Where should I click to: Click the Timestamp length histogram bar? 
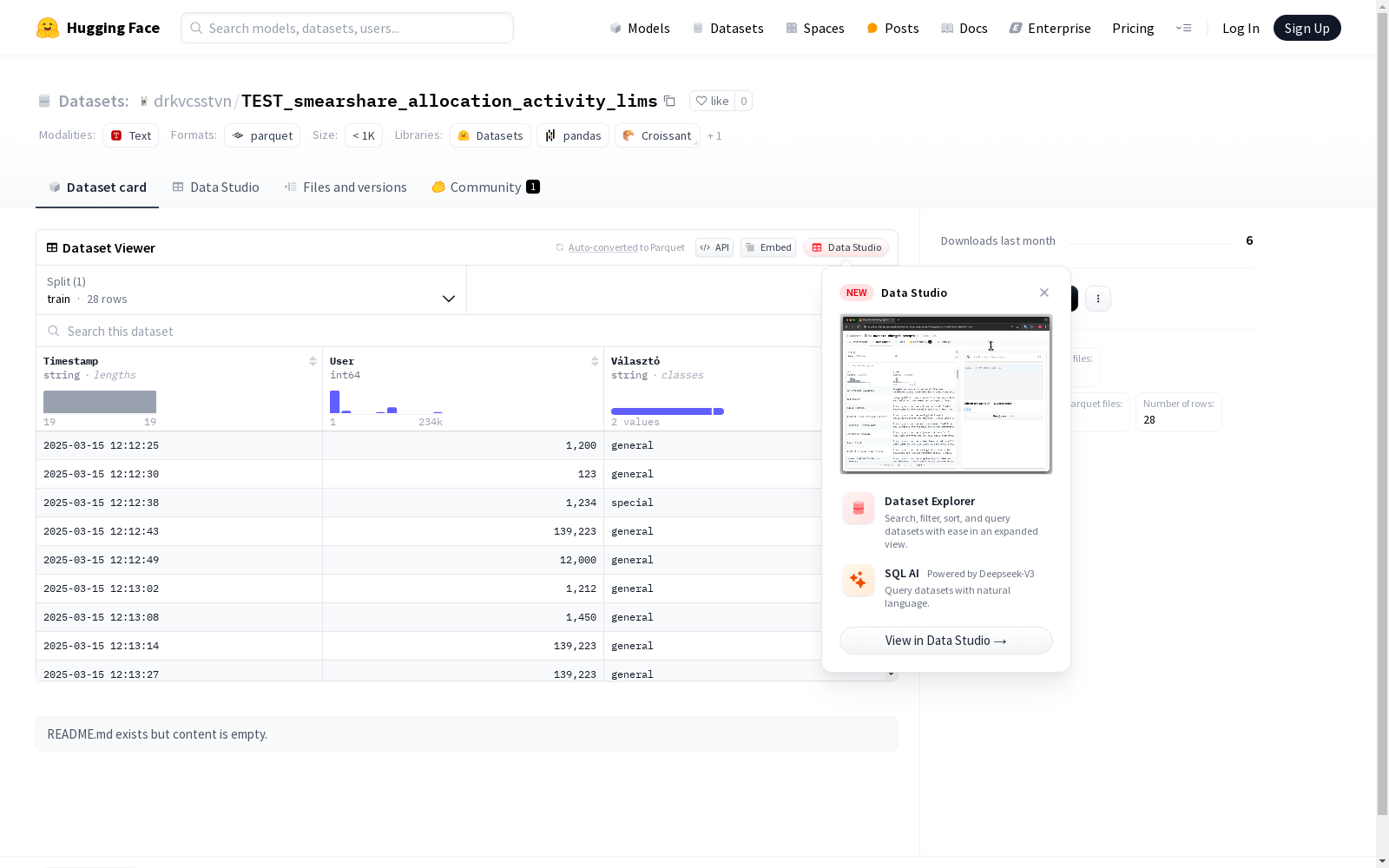point(100,402)
